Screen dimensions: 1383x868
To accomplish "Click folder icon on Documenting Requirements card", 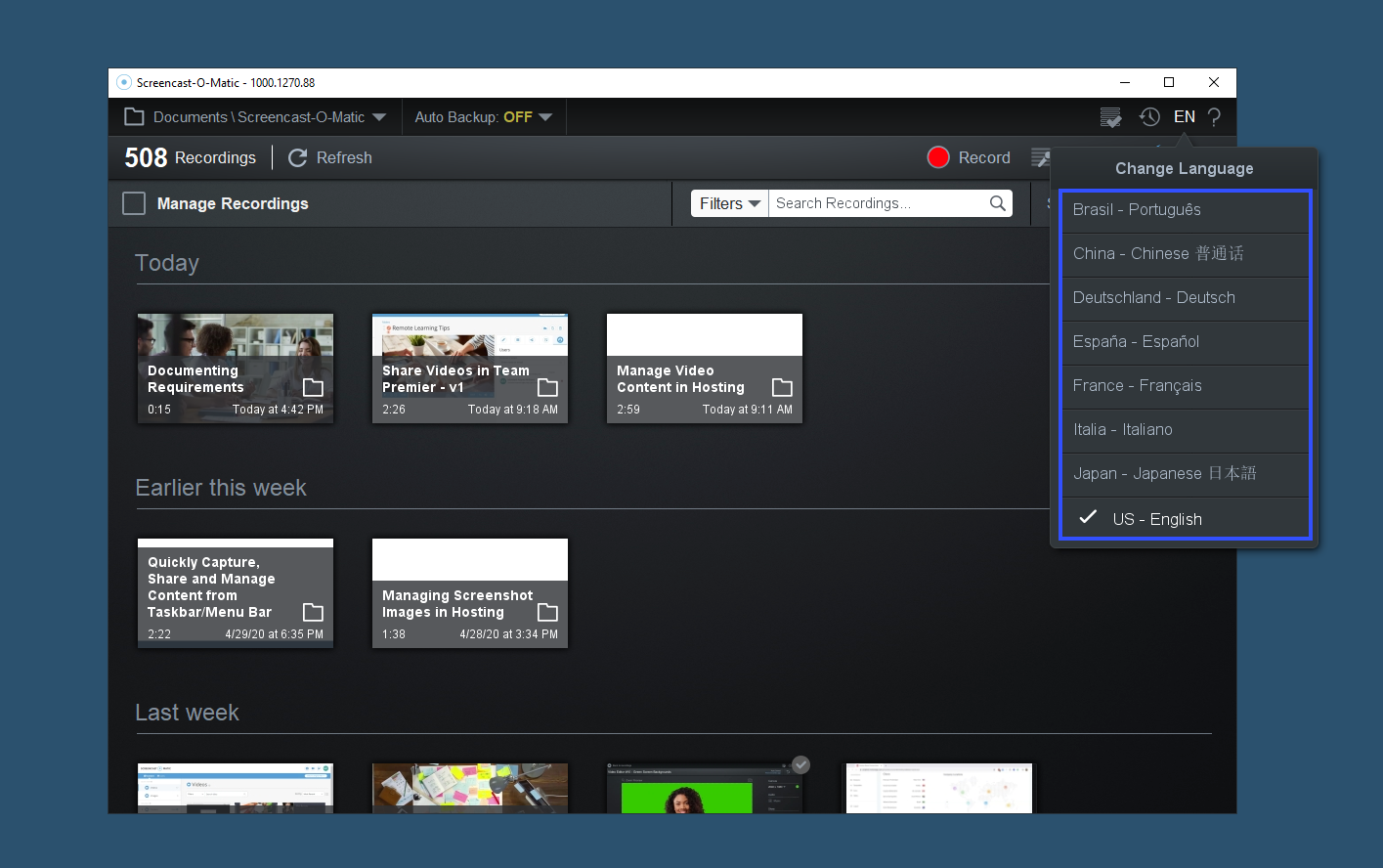I will click(313, 386).
